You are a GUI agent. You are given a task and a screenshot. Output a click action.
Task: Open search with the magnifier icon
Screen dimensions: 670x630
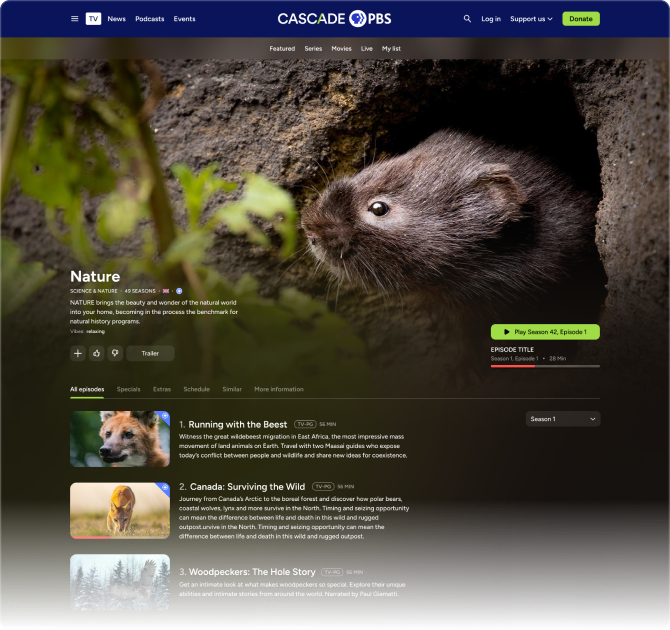coord(467,19)
